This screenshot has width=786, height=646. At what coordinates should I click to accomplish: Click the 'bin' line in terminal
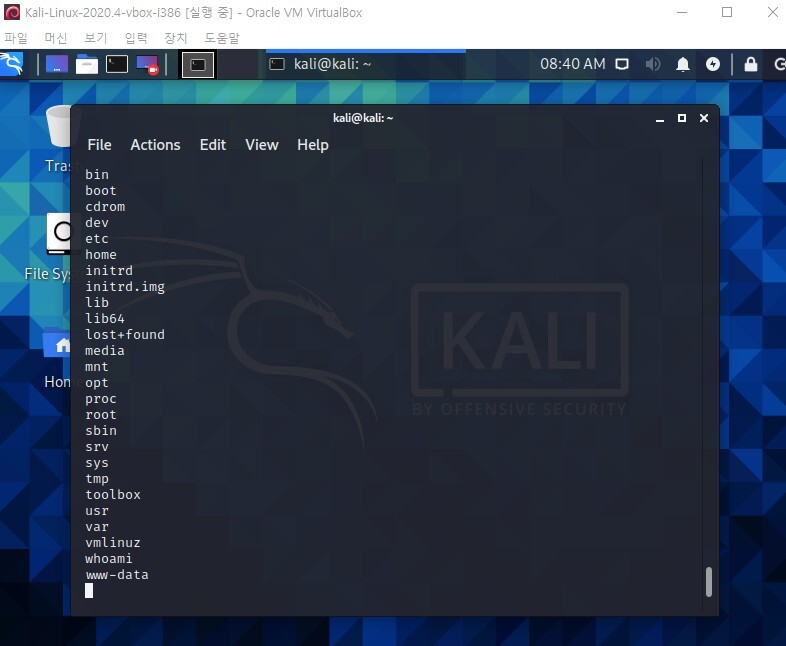tap(97, 174)
